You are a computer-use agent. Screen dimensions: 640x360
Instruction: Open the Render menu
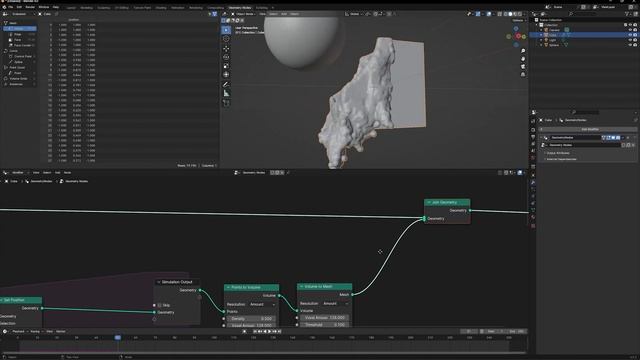[x=30, y=7]
